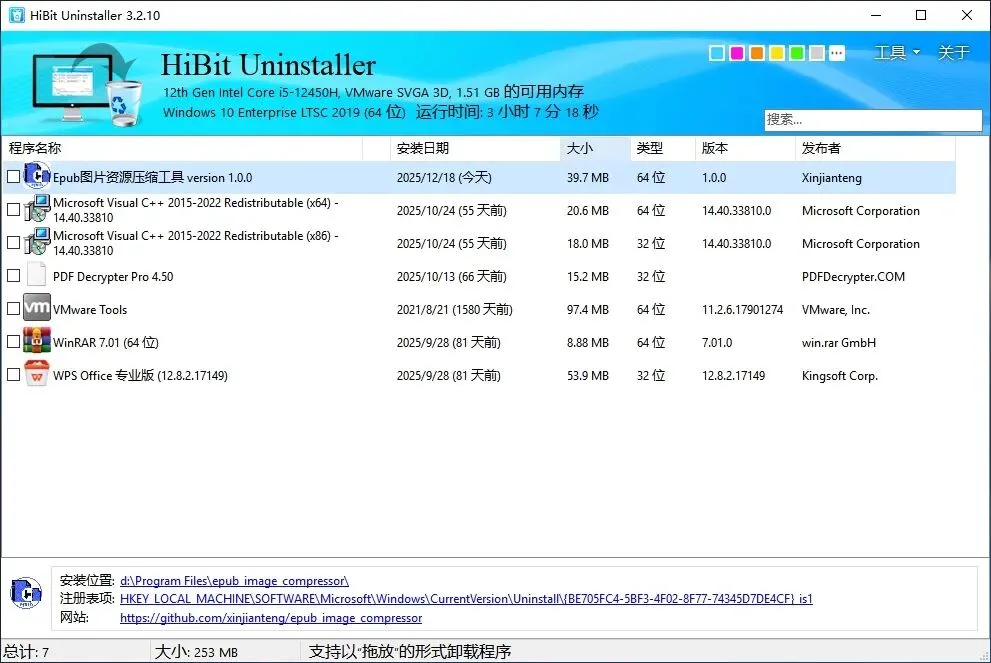This screenshot has width=991, height=663.
Task: Open the 关于 menu
Action: click(953, 52)
